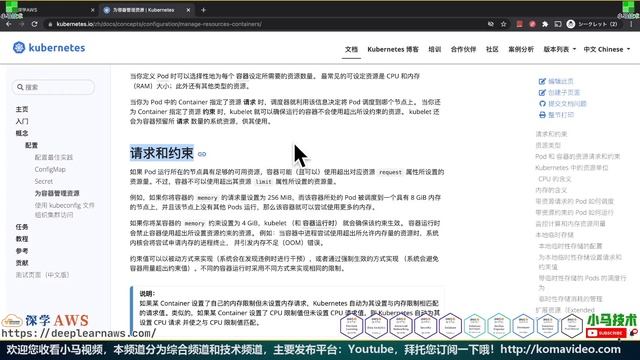The height and width of the screenshot is (360, 640).
Task: Open 社区 in the top navigation
Action: click(x=492, y=49)
